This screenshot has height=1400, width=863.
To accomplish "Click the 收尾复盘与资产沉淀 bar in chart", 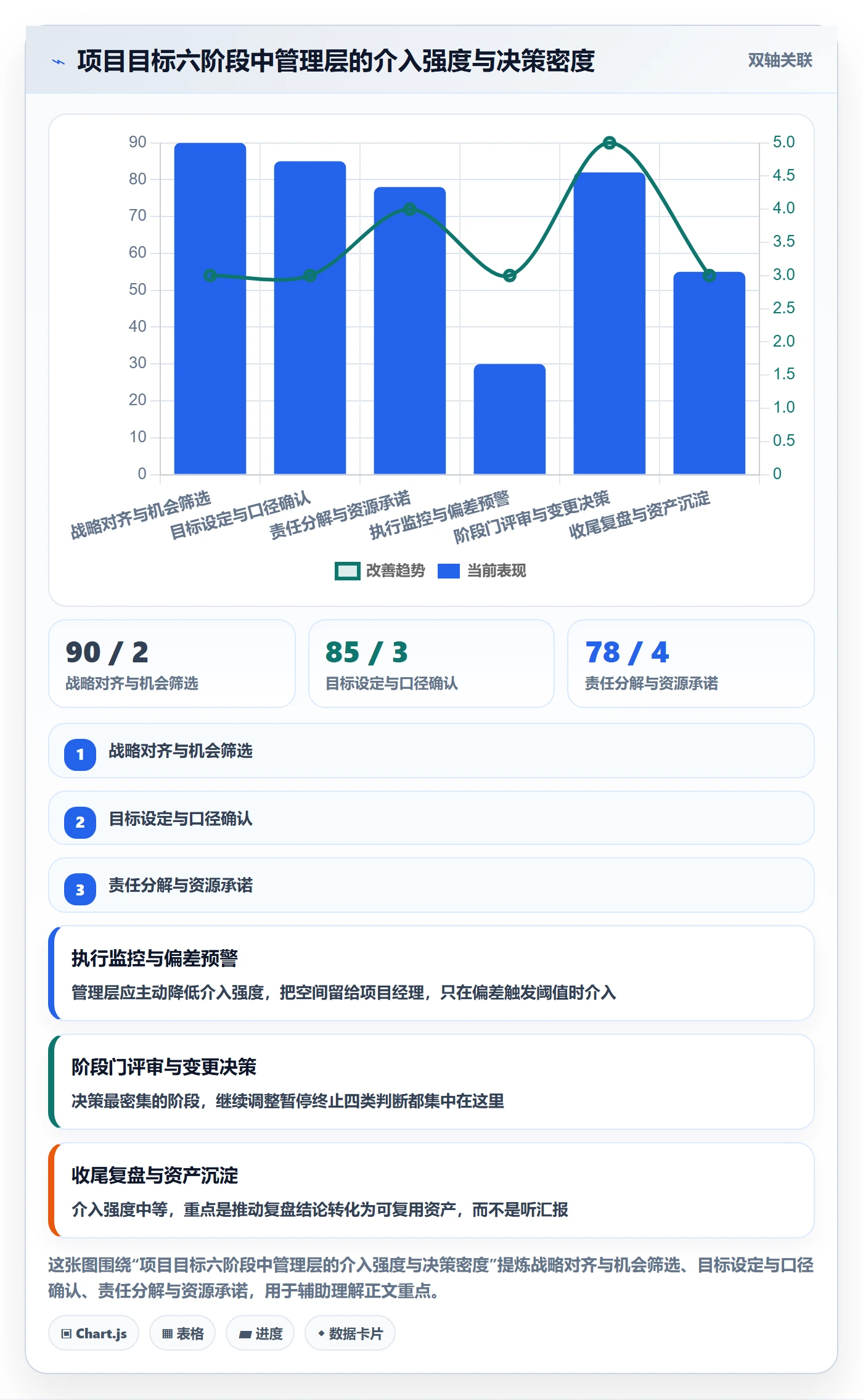I will (710, 373).
